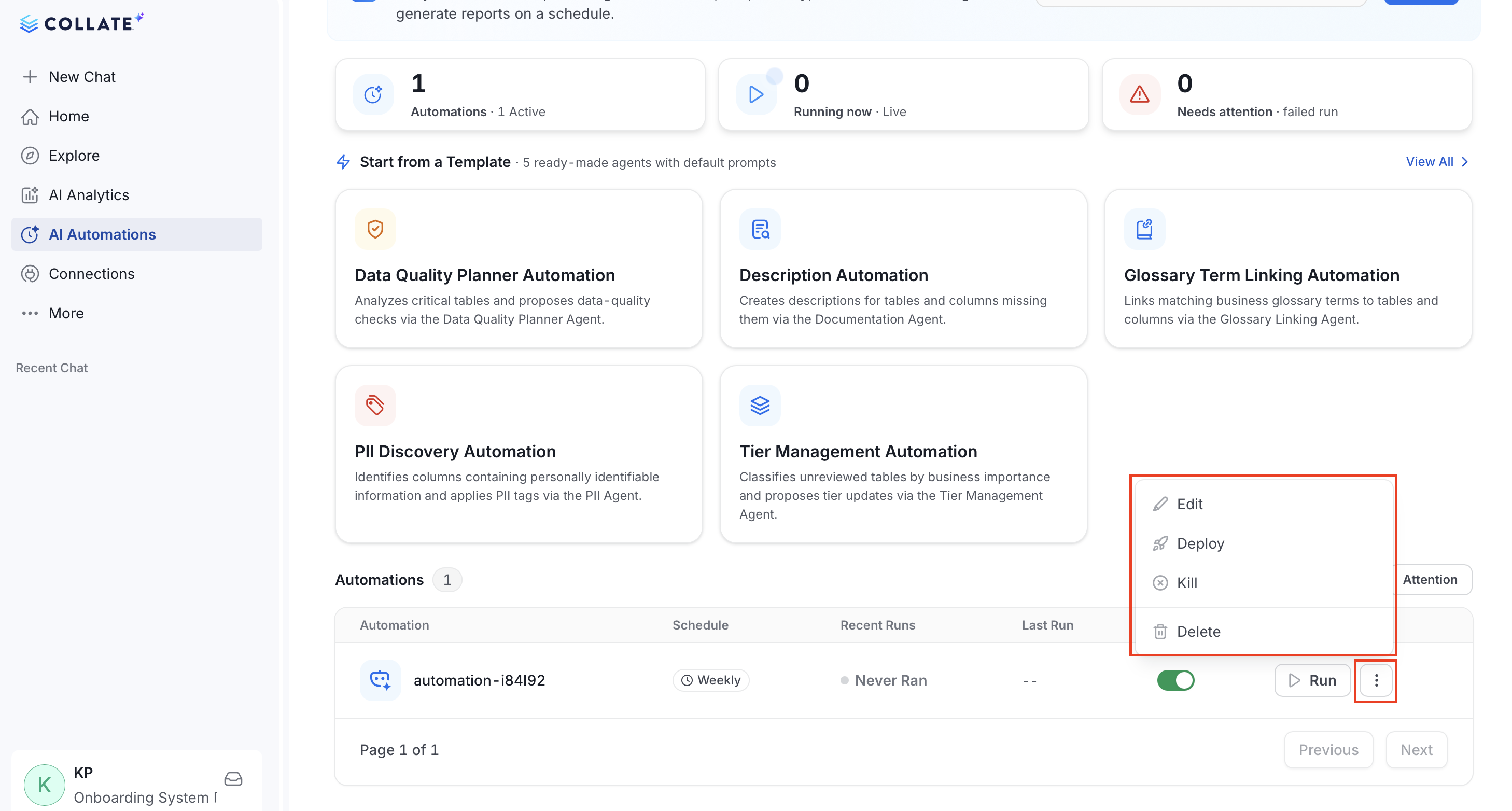Screen dimensions: 1512x811
Task: Click the Never Ran status
Action: click(x=884, y=681)
